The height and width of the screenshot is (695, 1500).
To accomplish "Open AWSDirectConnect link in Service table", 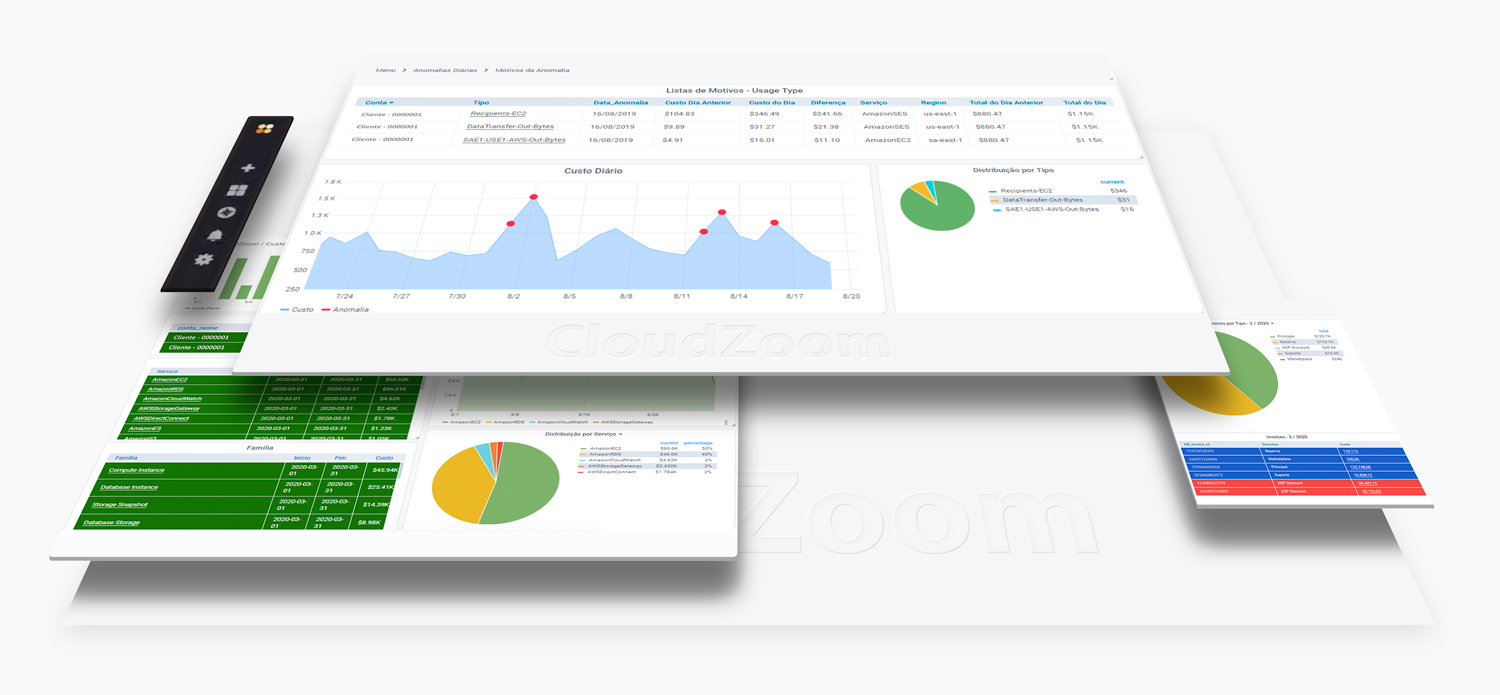I will [161, 418].
